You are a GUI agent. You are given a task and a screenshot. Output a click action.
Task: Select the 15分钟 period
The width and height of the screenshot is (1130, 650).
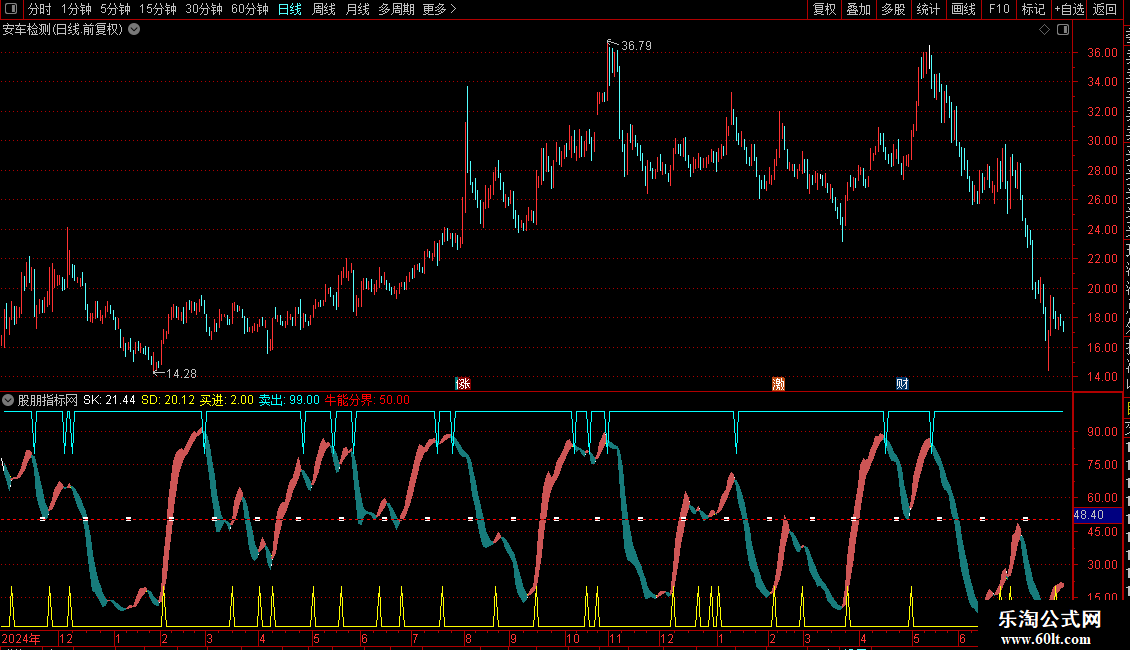click(x=157, y=9)
